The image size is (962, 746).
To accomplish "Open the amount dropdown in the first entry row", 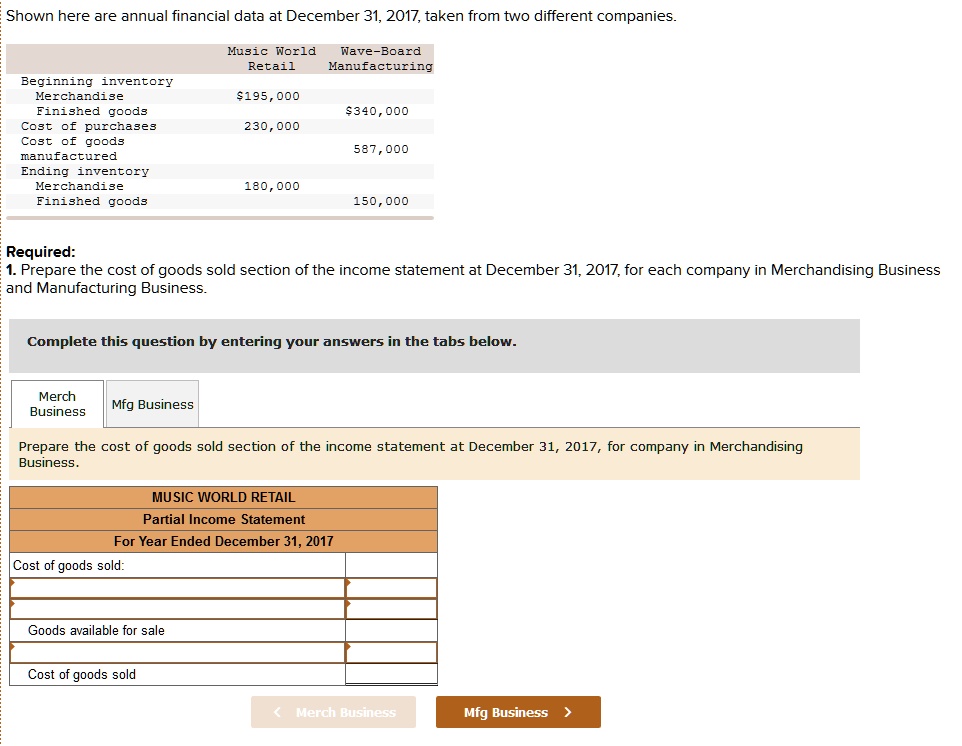I will [x=349, y=587].
